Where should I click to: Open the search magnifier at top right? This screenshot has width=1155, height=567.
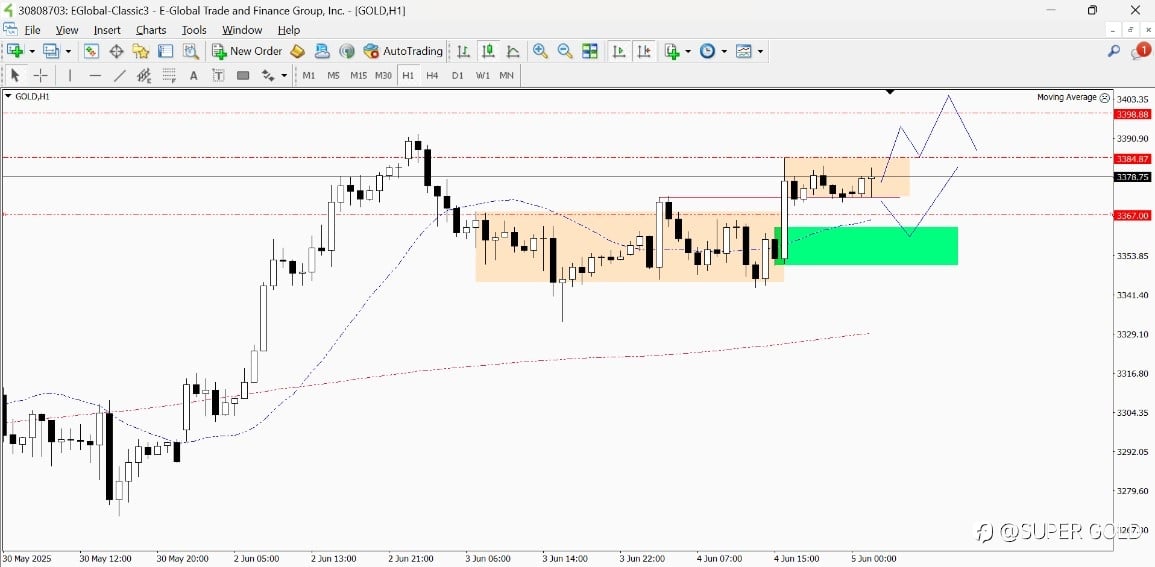(1114, 51)
